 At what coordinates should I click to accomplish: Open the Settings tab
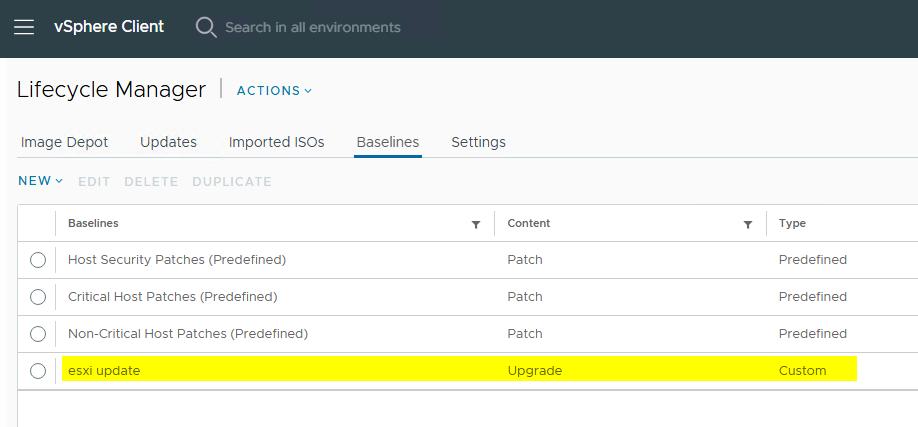coord(478,142)
